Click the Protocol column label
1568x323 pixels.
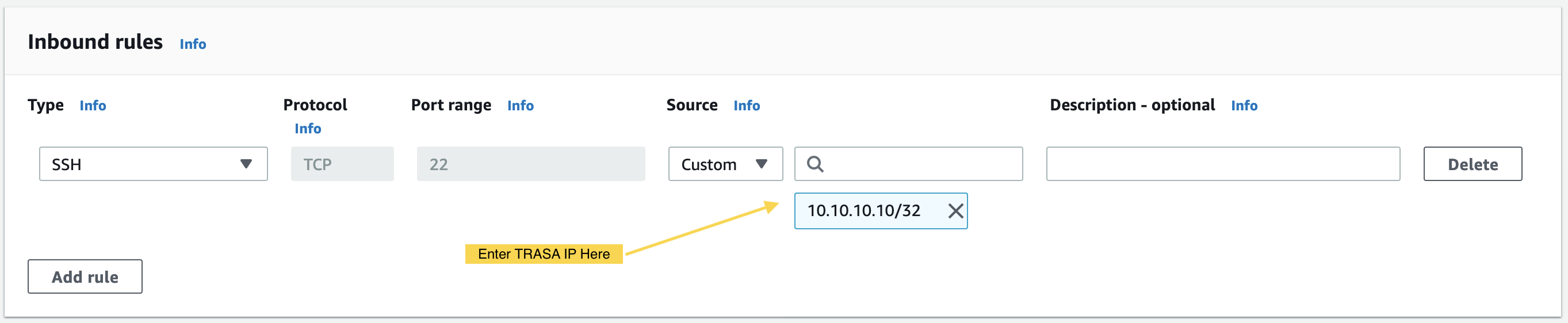click(315, 105)
